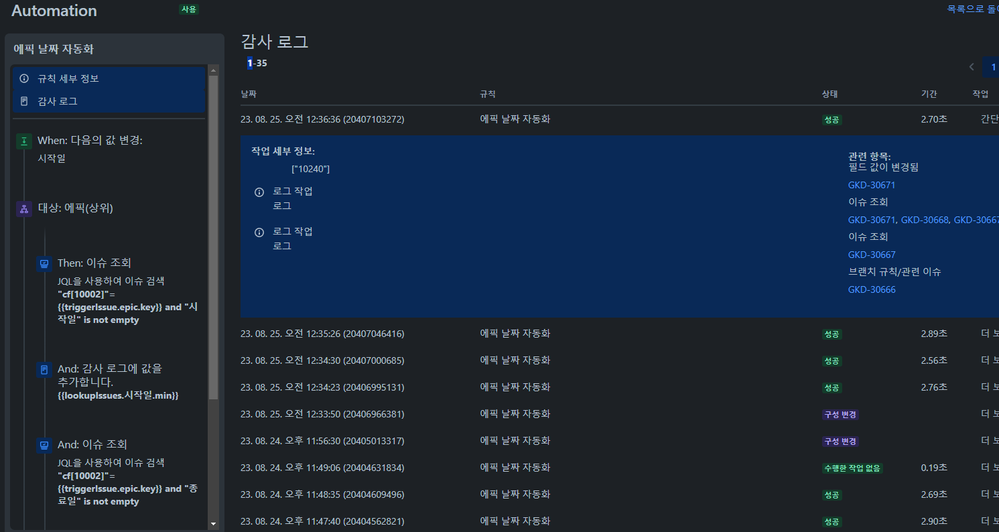Viewport: 999px width, 532px height.
Task: Click rule panel vertical scrollbar thumb
Action: pyautogui.click(x=213, y=237)
